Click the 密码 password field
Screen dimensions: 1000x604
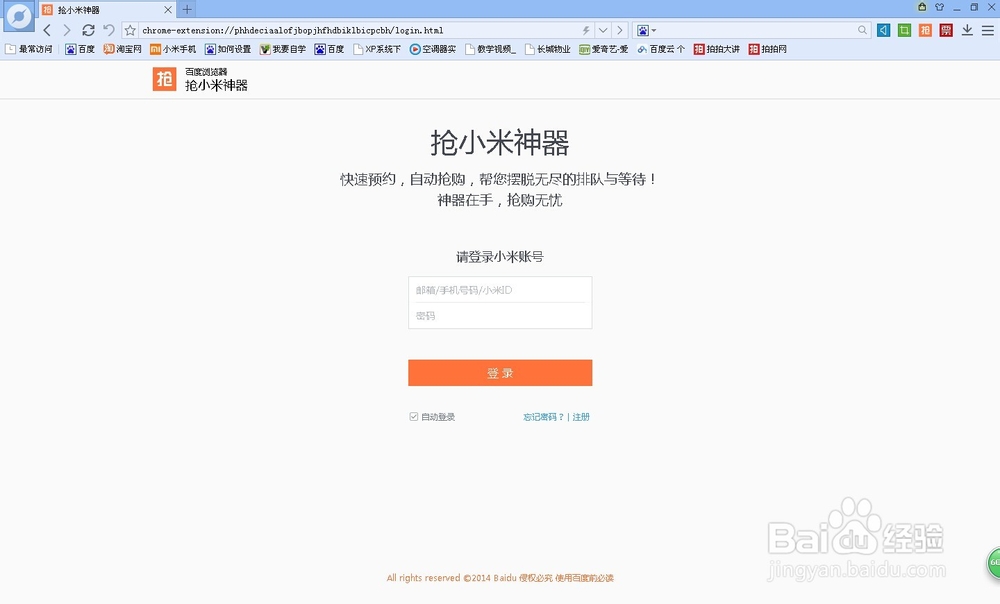[500, 316]
